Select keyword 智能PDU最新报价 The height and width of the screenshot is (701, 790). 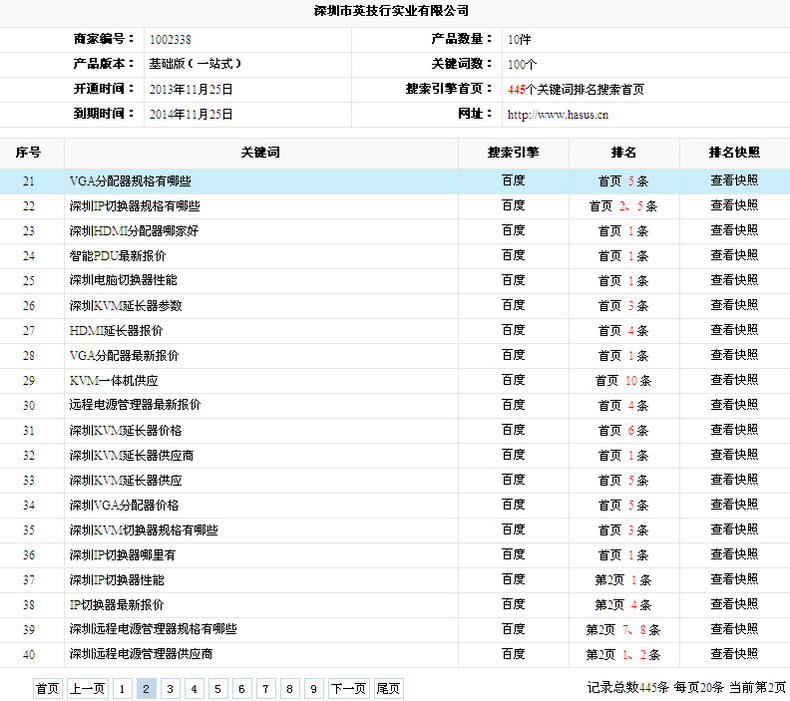tap(118, 256)
